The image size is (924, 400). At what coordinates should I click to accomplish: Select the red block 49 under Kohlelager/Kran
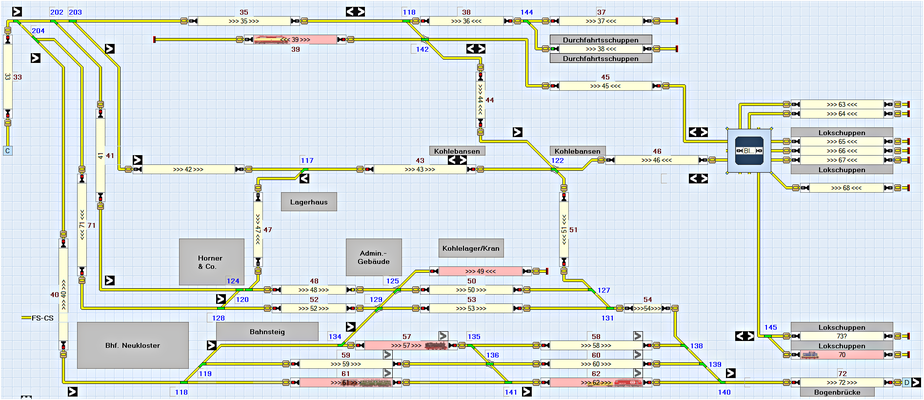[x=480, y=271]
